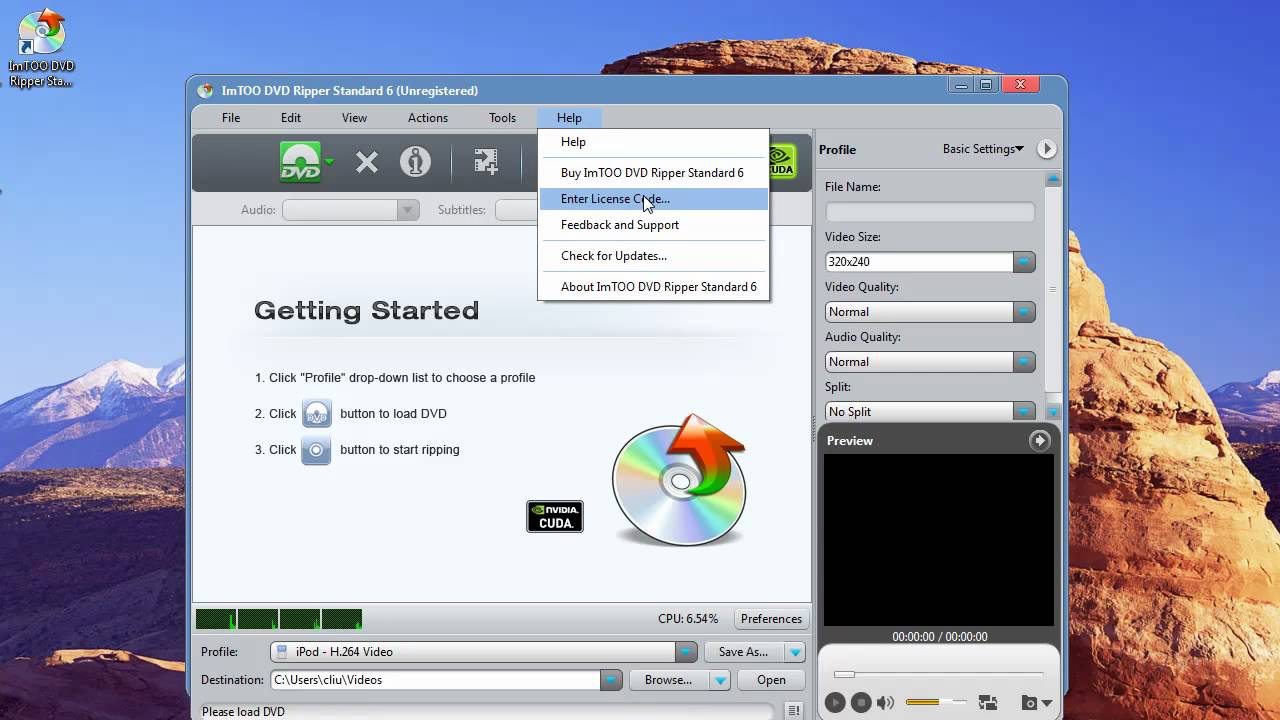
Task: Click the Help menu bar item
Action: tap(569, 117)
